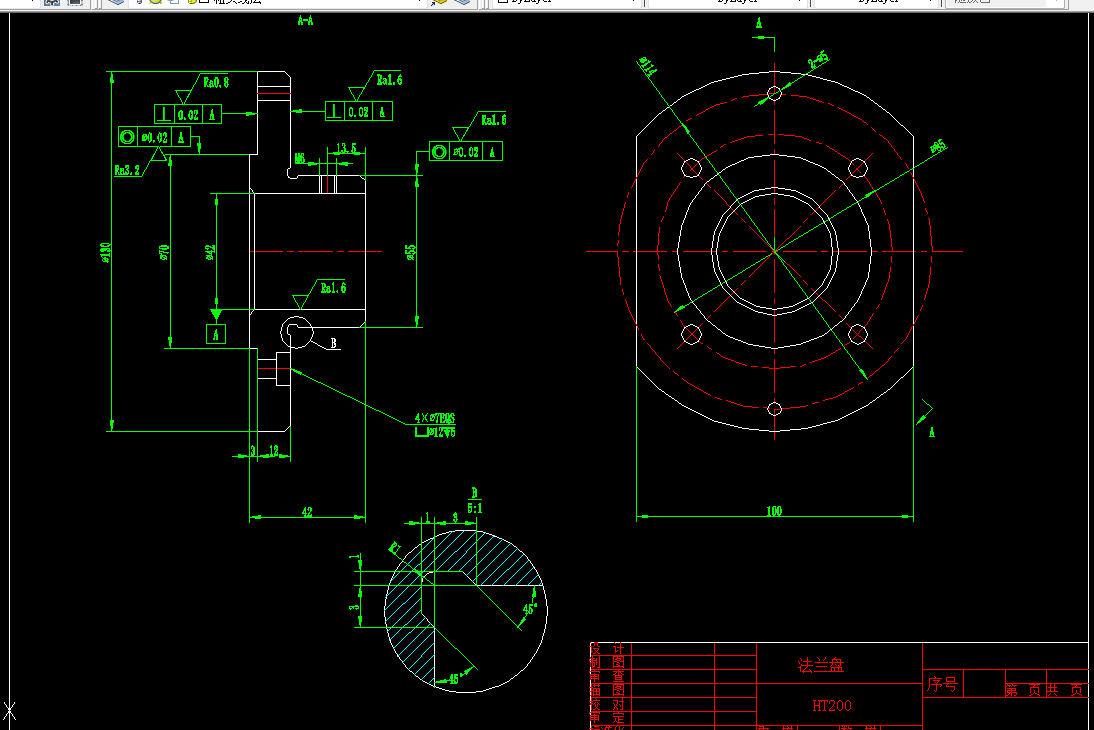The width and height of the screenshot is (1094, 730).
Task: Select the ø114 diameter annotation
Action: pyautogui.click(x=647, y=66)
